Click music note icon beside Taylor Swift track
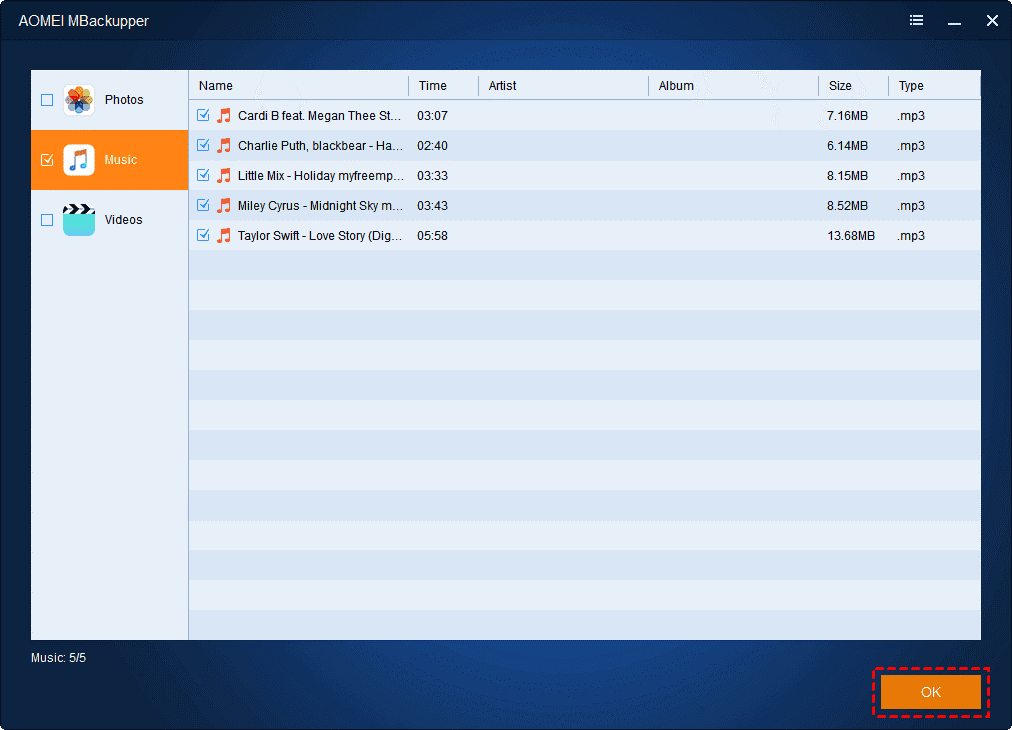1012x730 pixels. pyautogui.click(x=224, y=236)
